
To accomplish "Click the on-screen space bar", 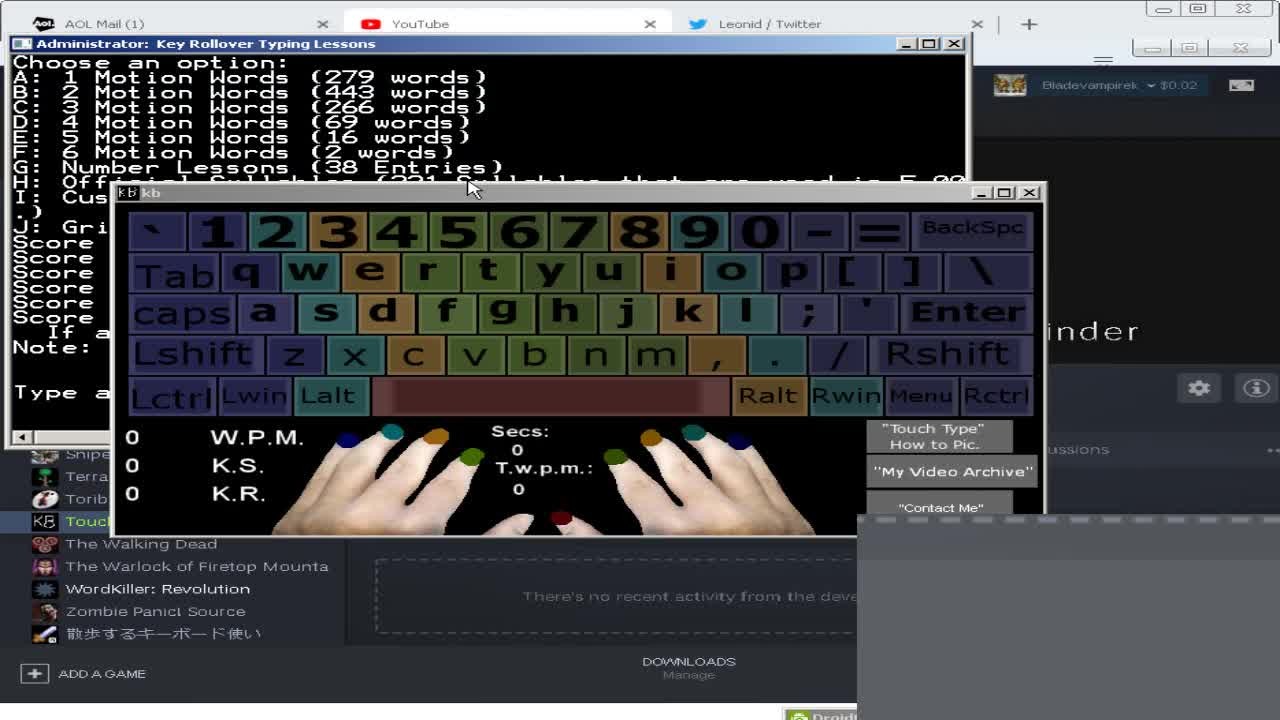I will coord(551,396).
